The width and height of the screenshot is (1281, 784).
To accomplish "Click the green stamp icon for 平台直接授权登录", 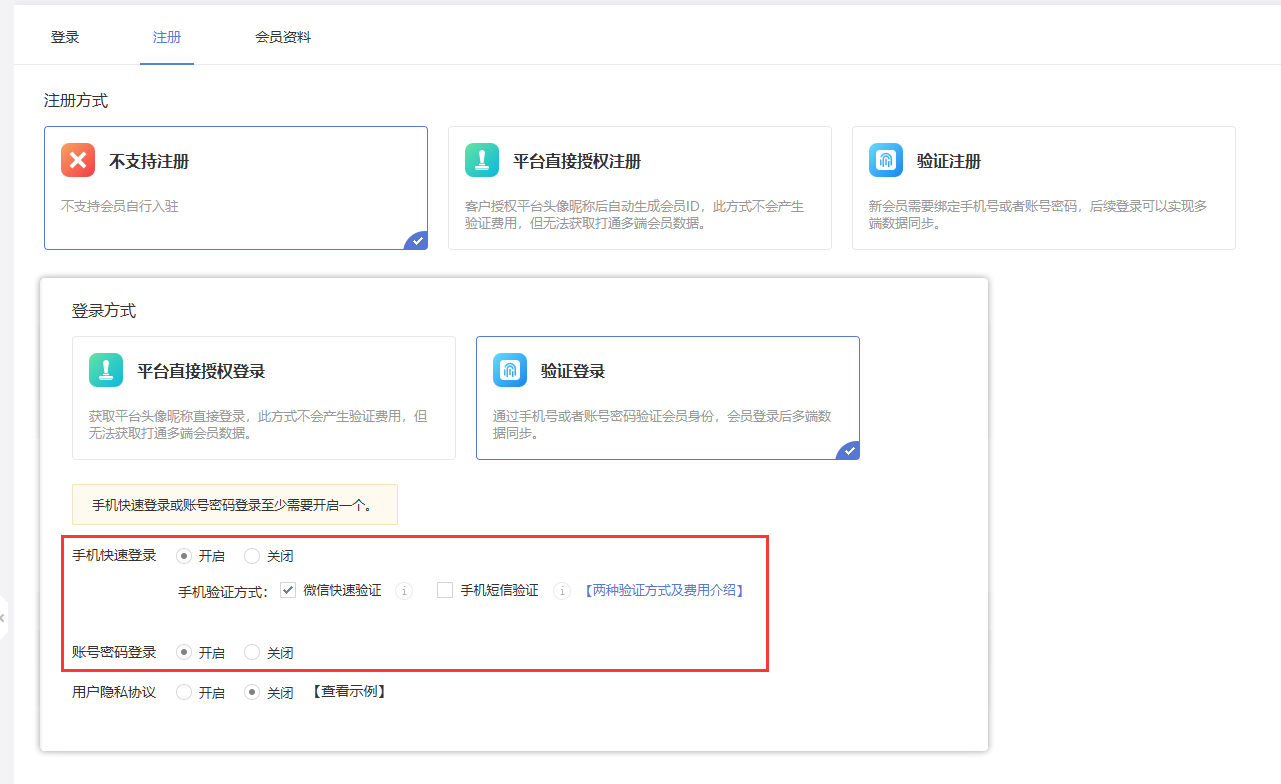I will 106,370.
